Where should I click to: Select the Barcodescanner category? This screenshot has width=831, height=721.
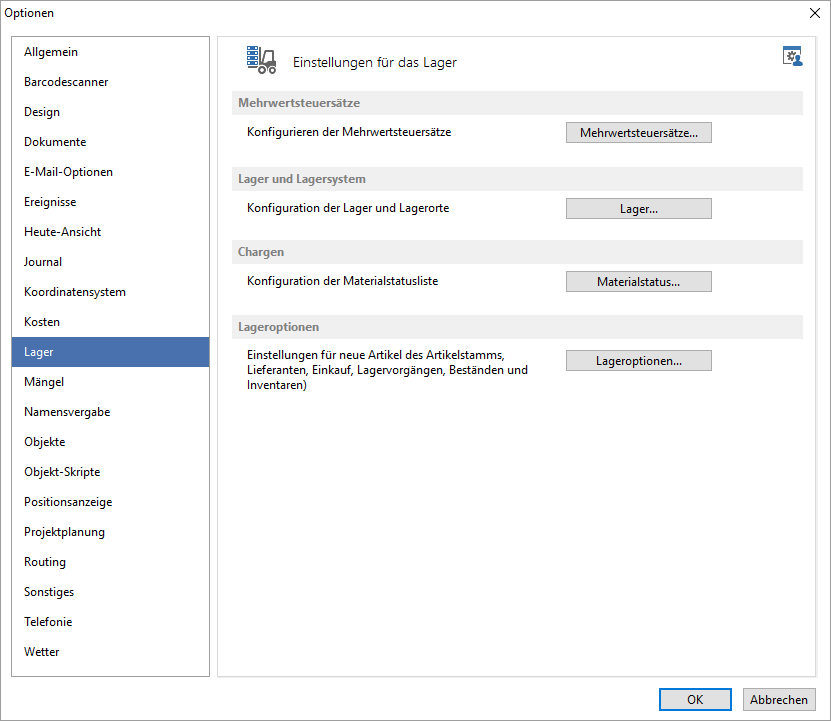coord(110,82)
